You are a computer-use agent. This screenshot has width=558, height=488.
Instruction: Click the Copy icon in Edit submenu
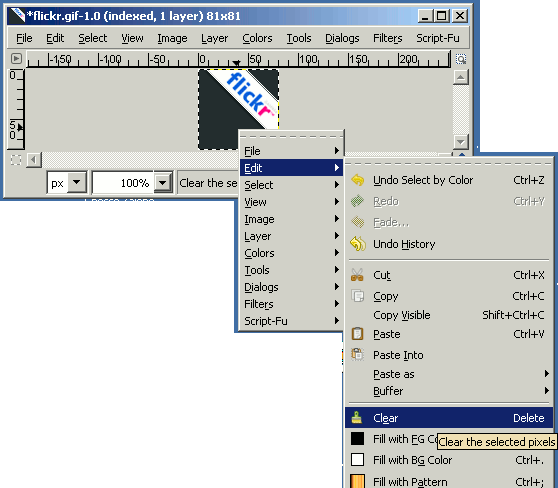click(358, 296)
